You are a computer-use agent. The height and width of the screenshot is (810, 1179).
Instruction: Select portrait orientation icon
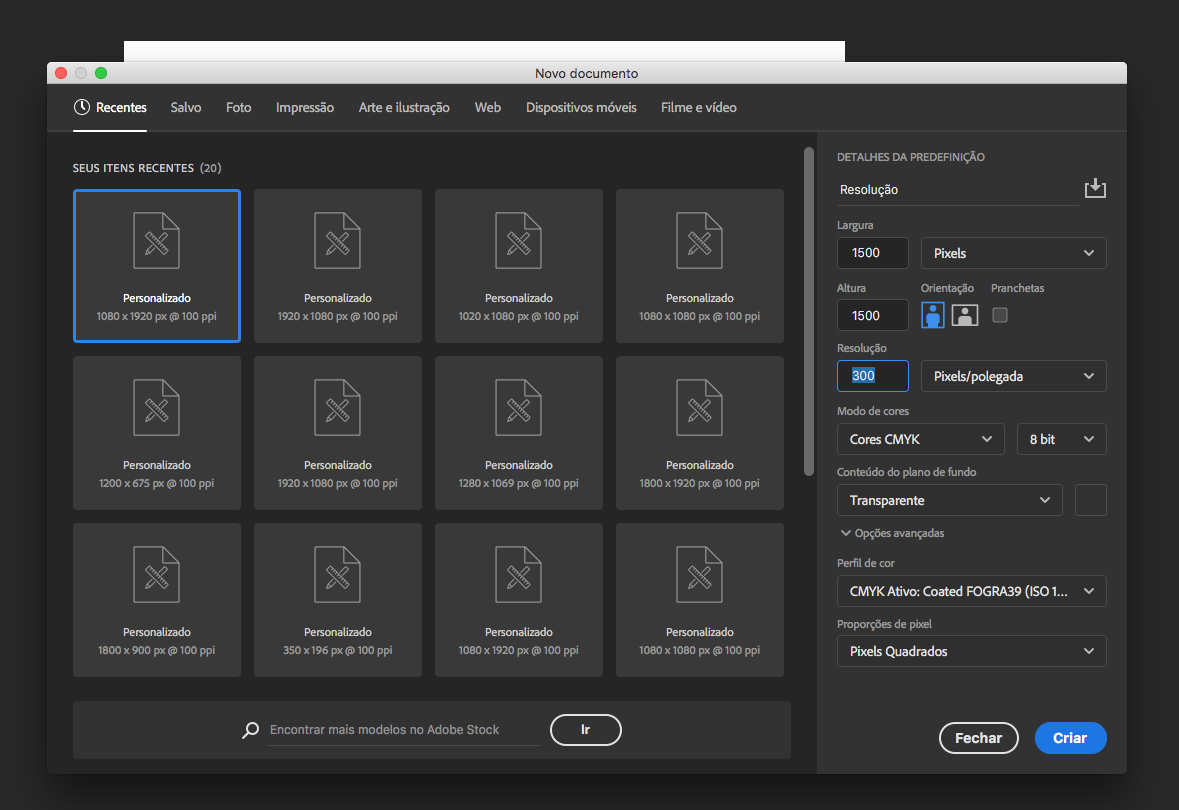tap(933, 315)
